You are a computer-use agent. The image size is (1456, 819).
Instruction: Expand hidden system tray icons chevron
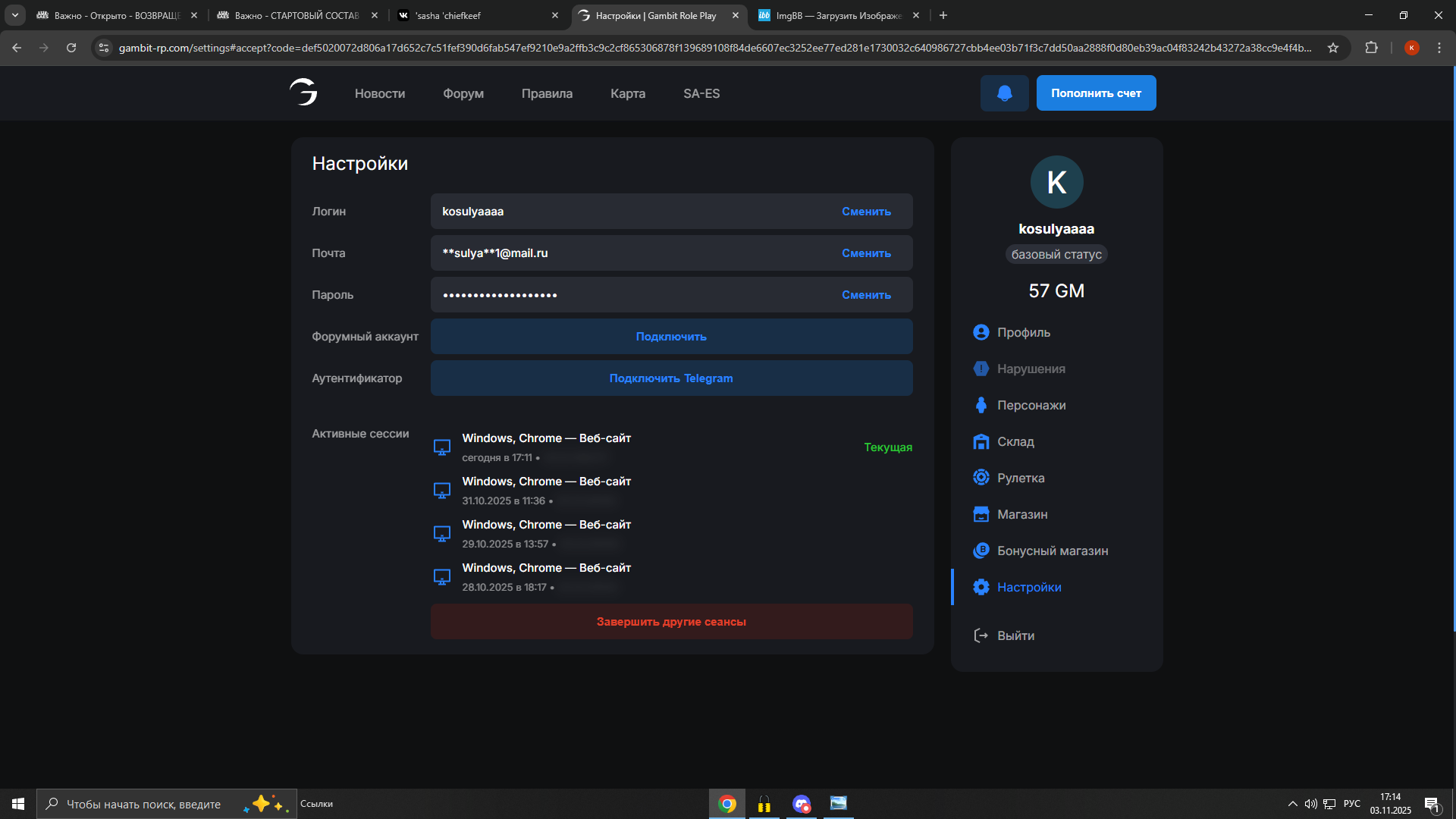(x=1292, y=804)
